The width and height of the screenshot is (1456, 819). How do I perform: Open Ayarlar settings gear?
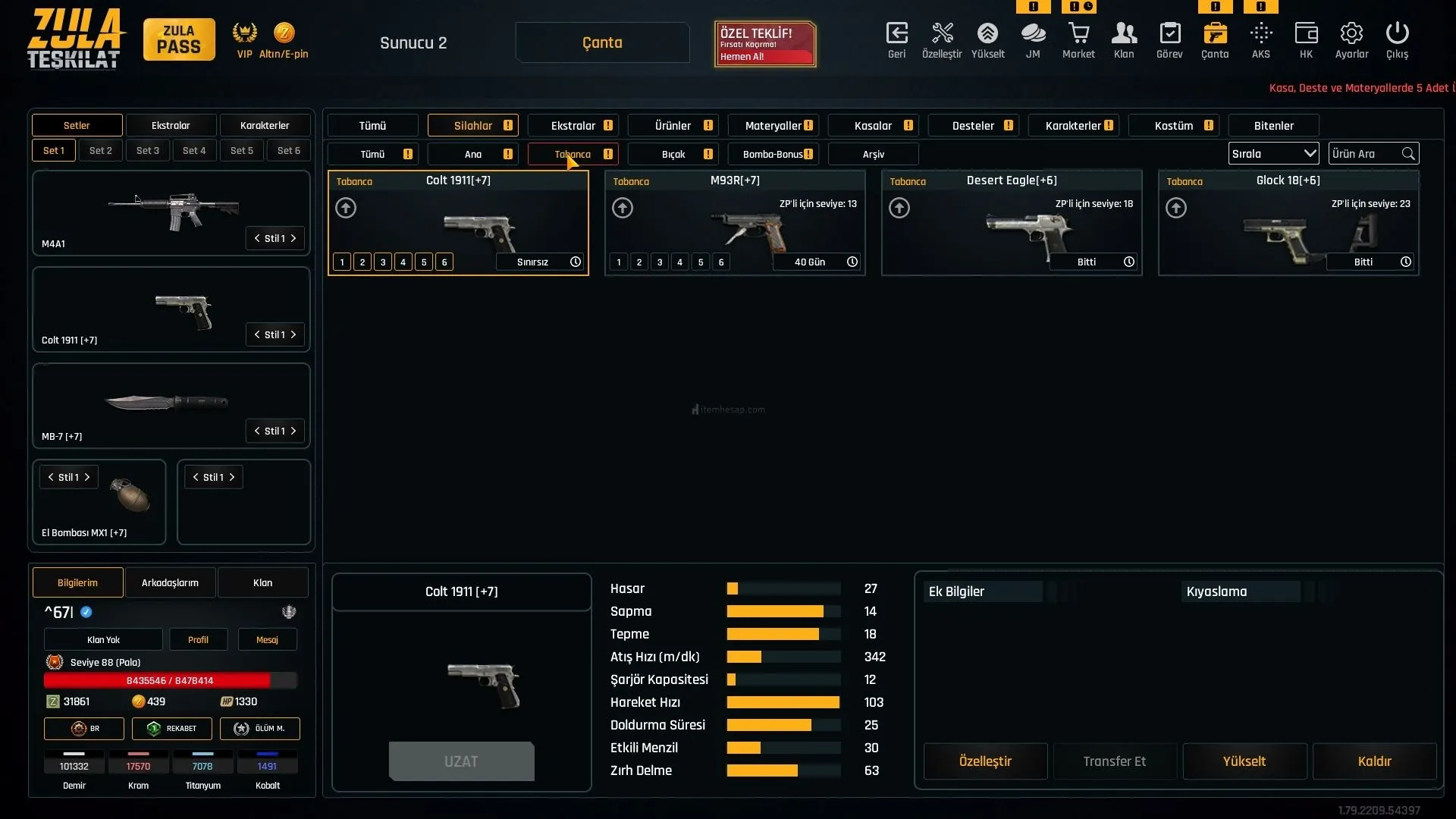click(x=1351, y=34)
